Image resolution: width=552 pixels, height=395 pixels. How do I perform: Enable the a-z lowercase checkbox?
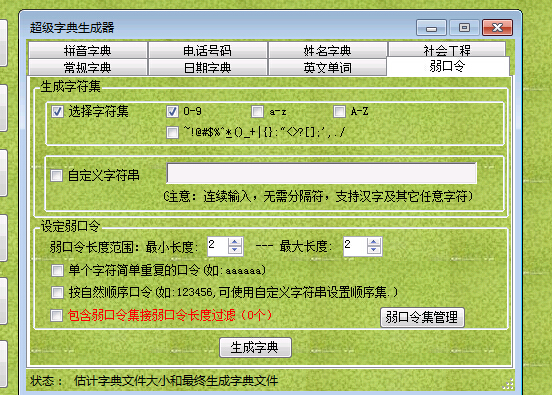[x=257, y=112]
